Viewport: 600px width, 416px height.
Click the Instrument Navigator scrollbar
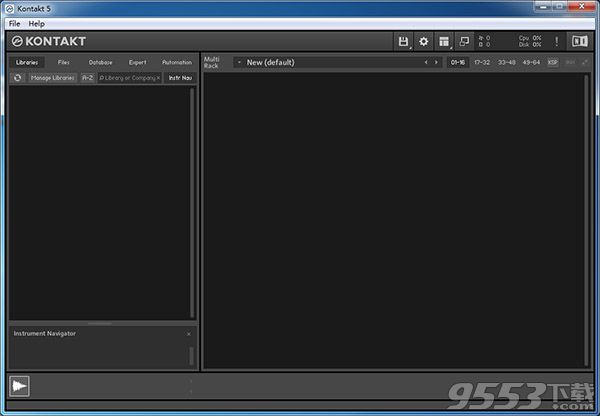click(x=191, y=356)
